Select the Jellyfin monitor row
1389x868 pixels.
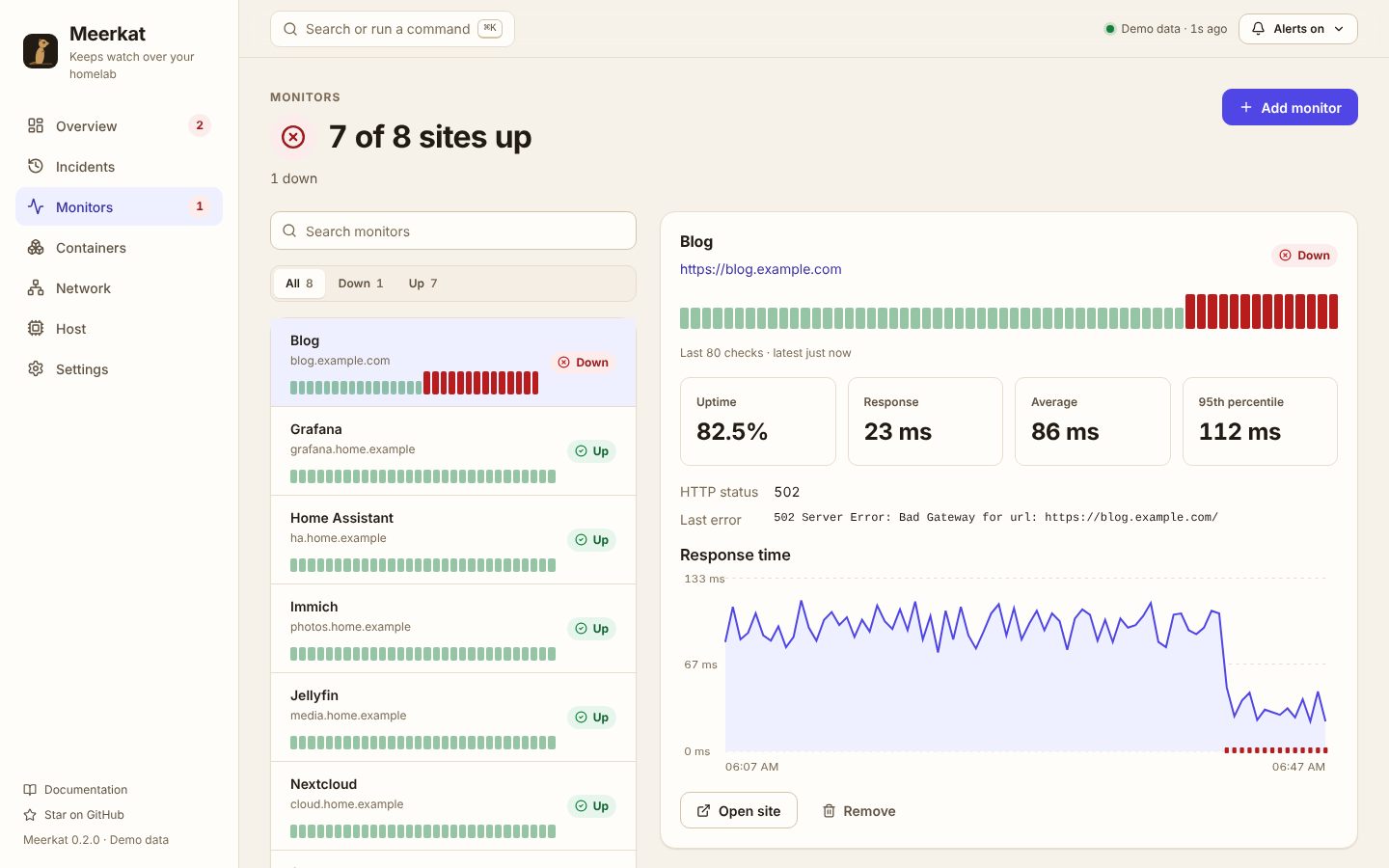(453, 718)
